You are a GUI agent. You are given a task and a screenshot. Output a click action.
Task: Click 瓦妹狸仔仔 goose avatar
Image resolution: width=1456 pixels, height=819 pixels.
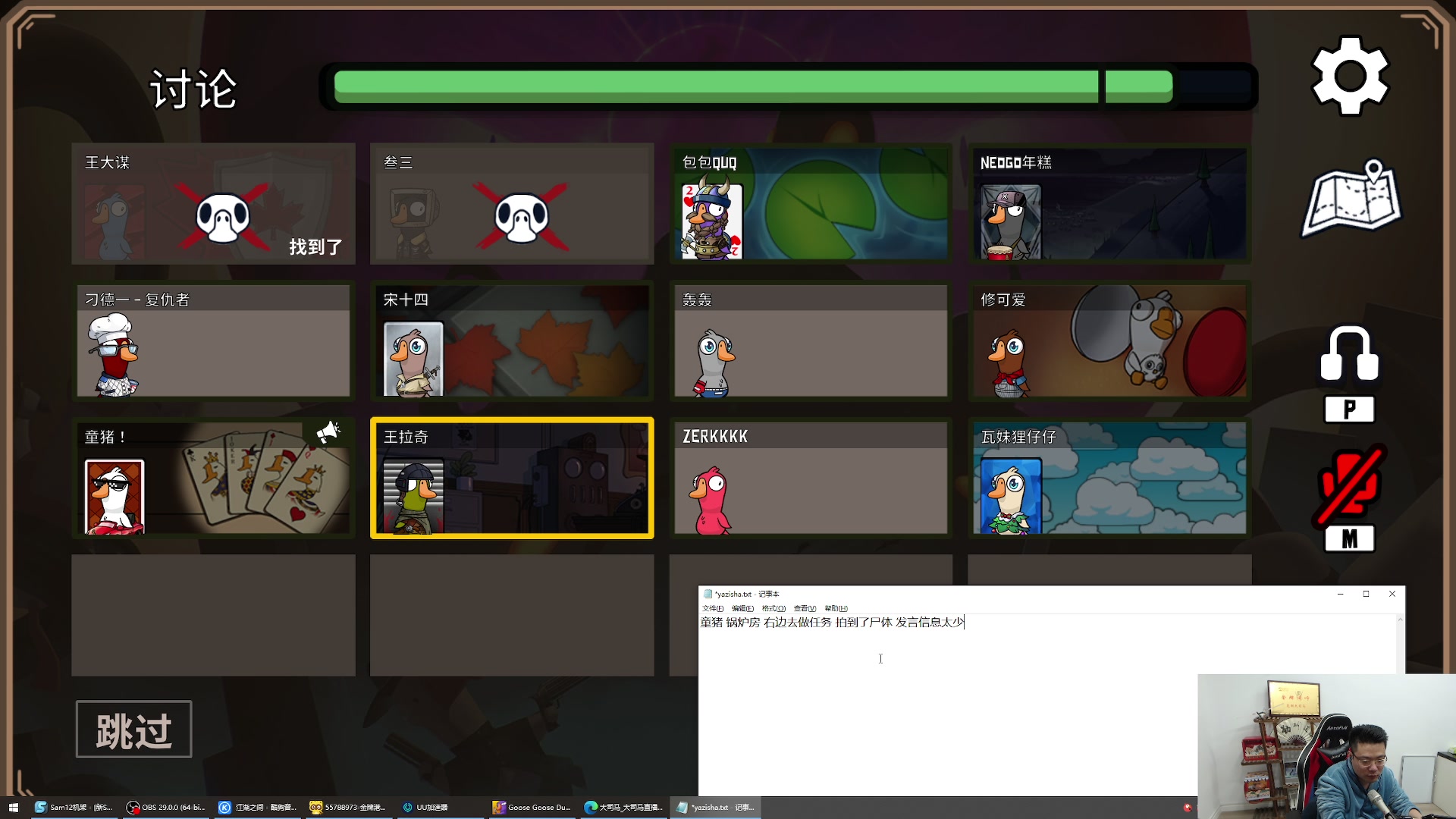click(1011, 497)
